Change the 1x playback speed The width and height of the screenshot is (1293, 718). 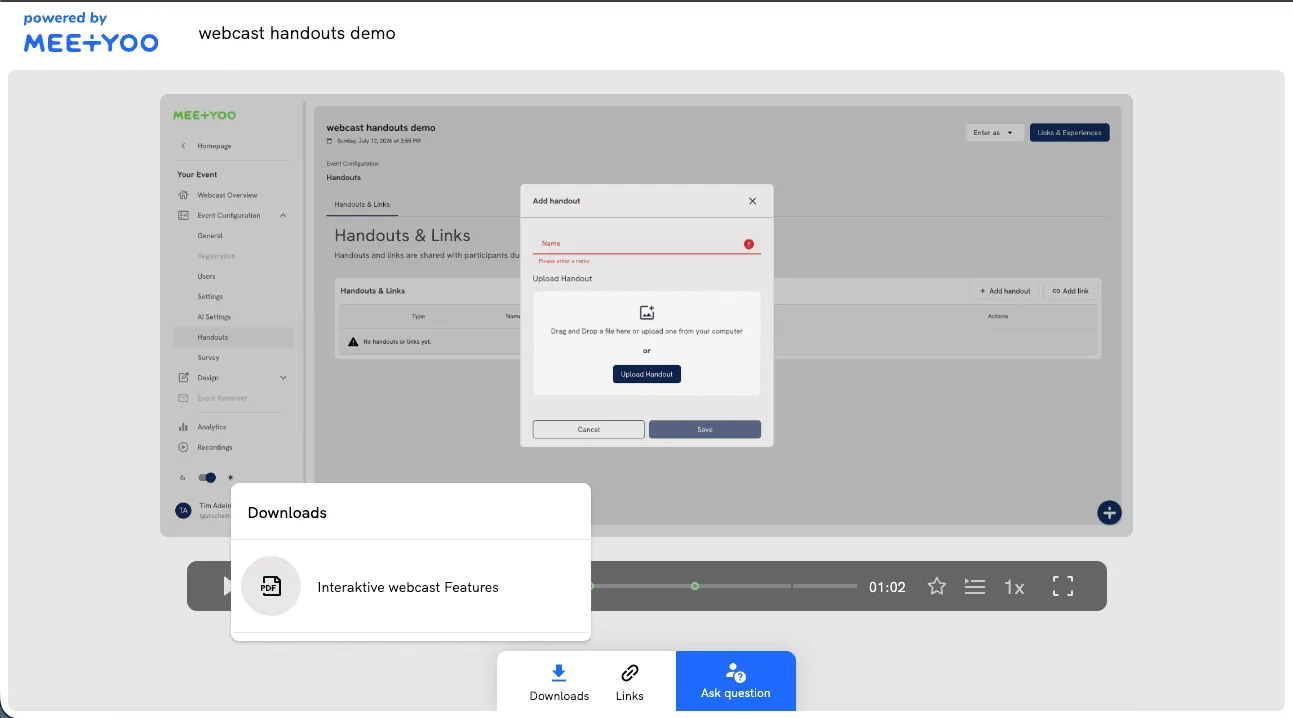click(1014, 587)
